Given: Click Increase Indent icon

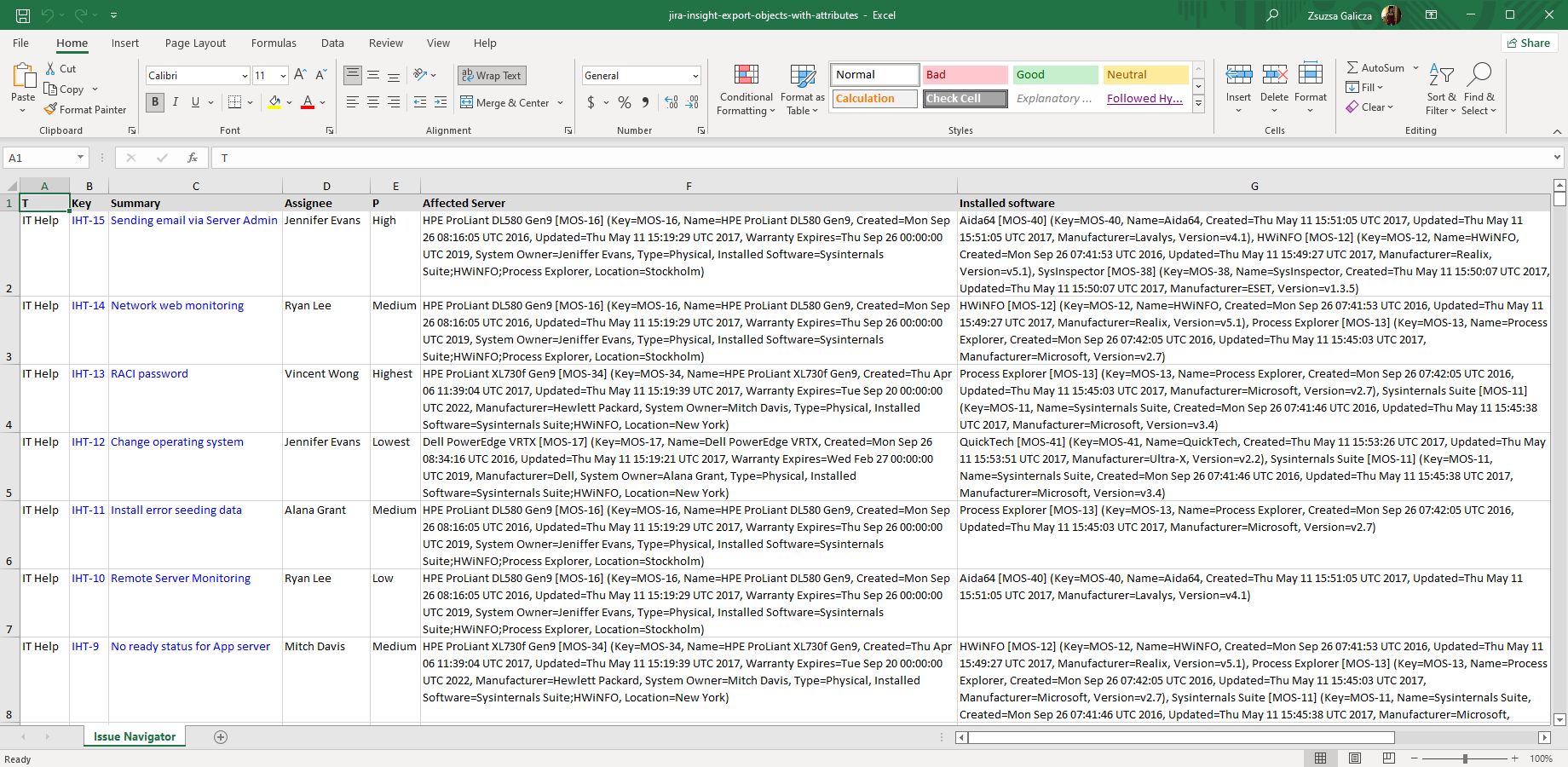Looking at the screenshot, I should coord(441,102).
